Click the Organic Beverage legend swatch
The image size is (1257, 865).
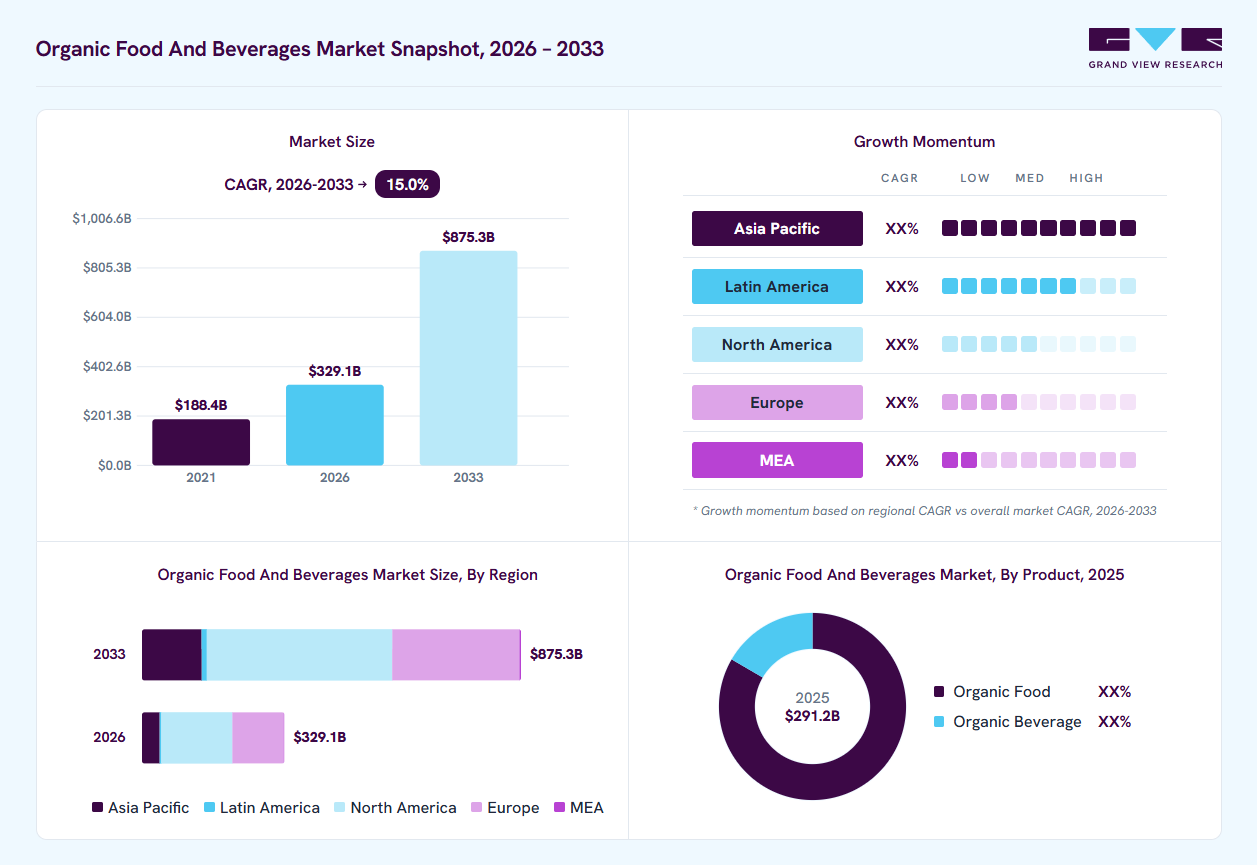coord(938,722)
